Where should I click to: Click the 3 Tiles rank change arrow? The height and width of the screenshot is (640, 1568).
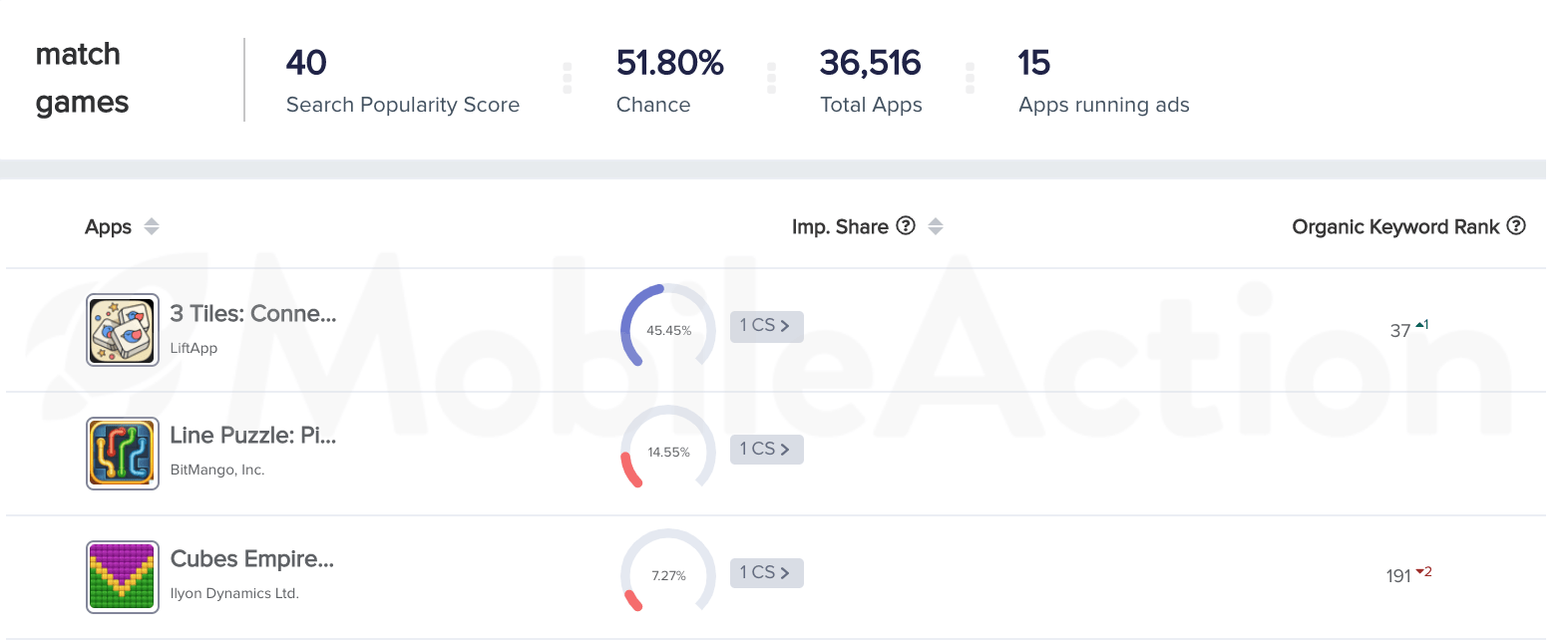pyautogui.click(x=1419, y=324)
